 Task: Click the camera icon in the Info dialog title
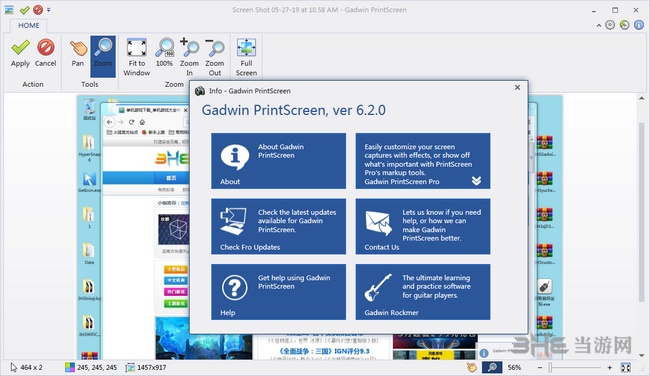[x=200, y=91]
